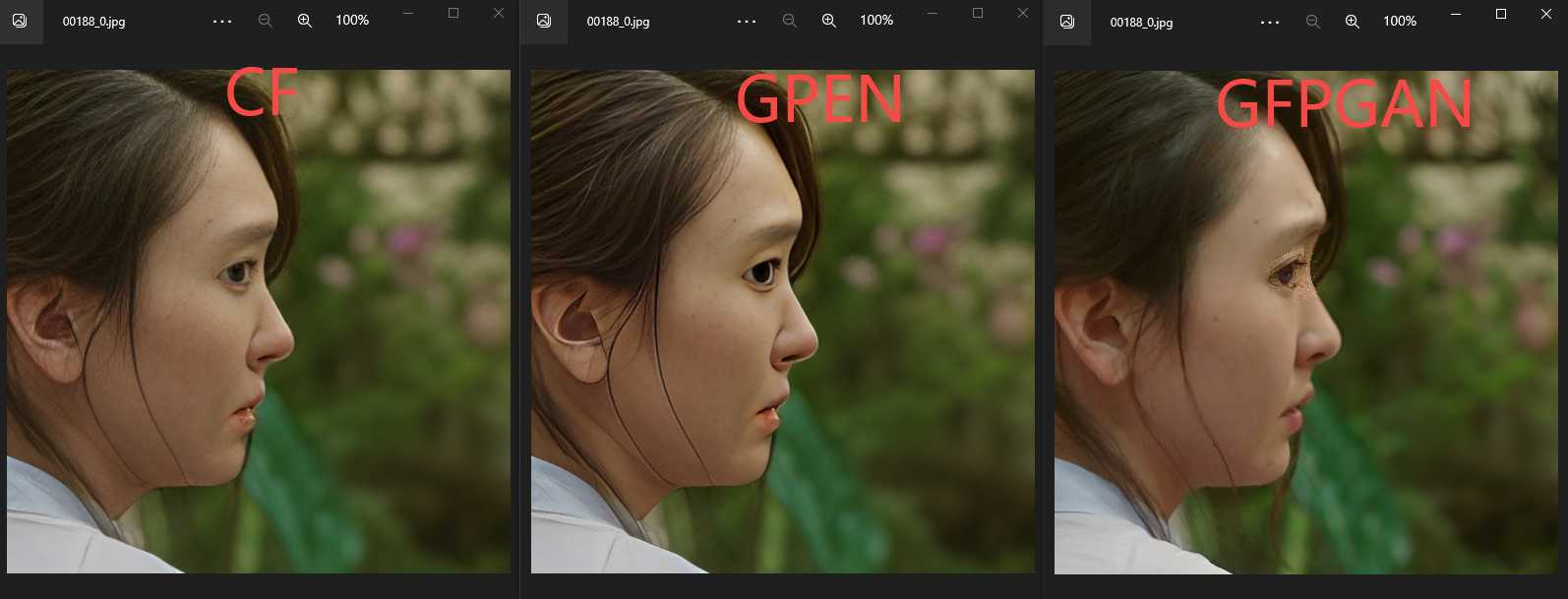Open the three-dot menu in CF window

point(222,21)
